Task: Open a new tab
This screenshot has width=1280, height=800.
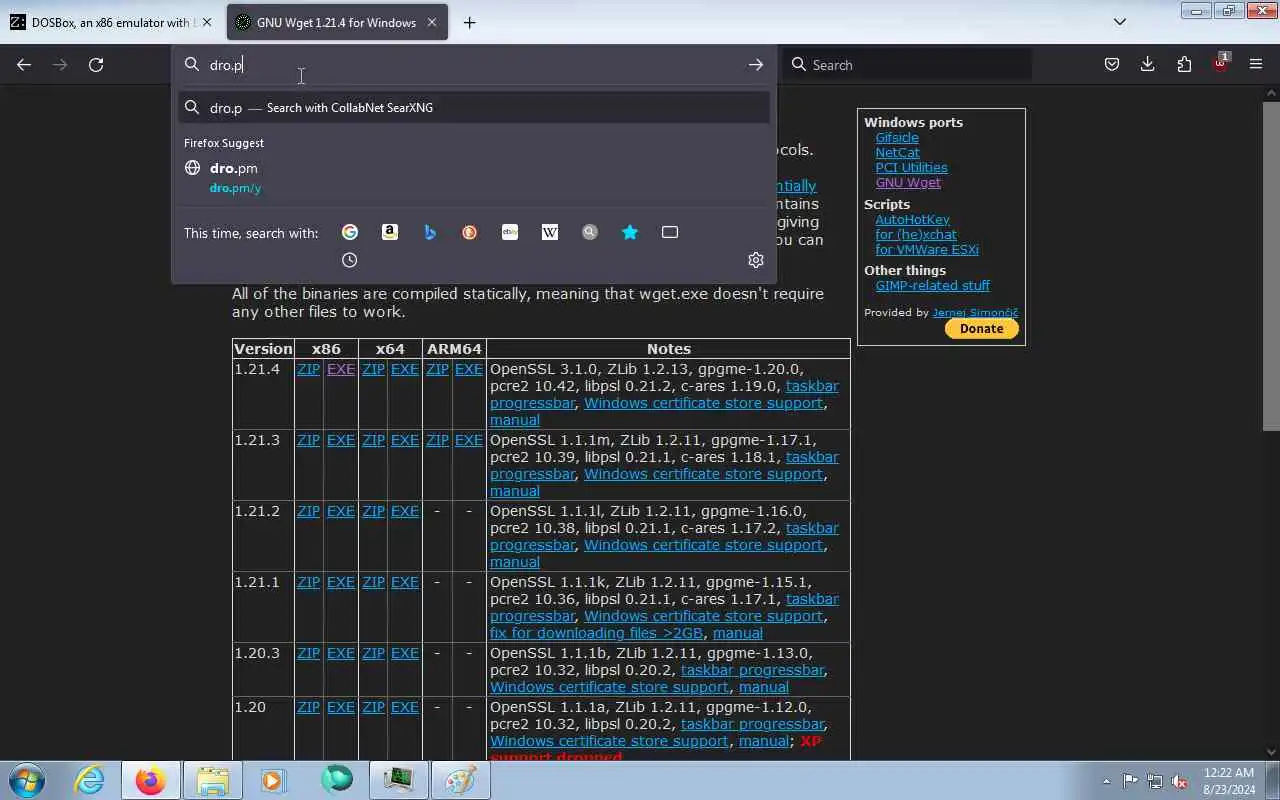Action: (x=469, y=23)
